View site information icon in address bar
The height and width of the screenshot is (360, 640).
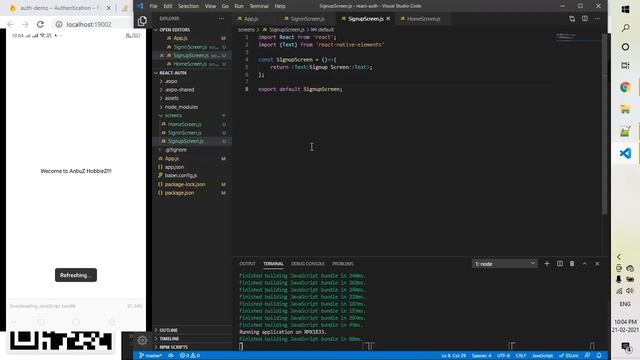coord(59,24)
